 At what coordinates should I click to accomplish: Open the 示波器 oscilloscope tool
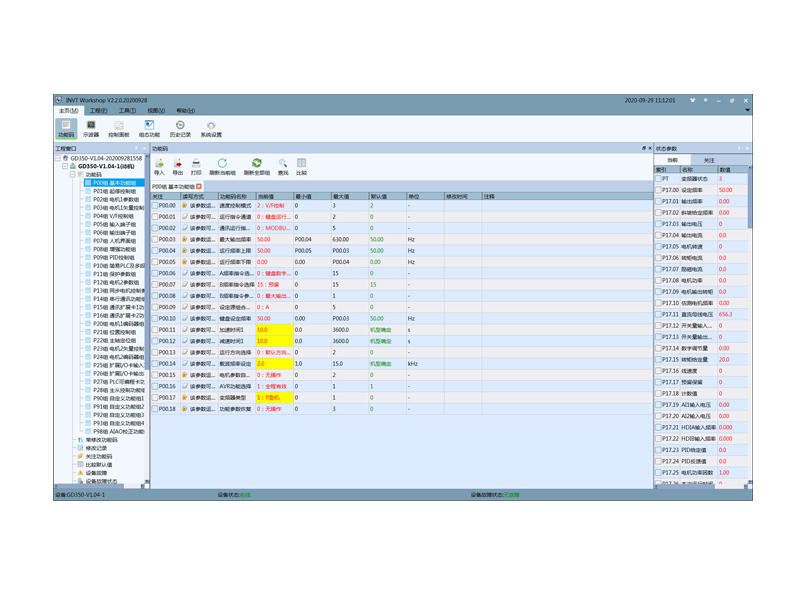[91, 128]
